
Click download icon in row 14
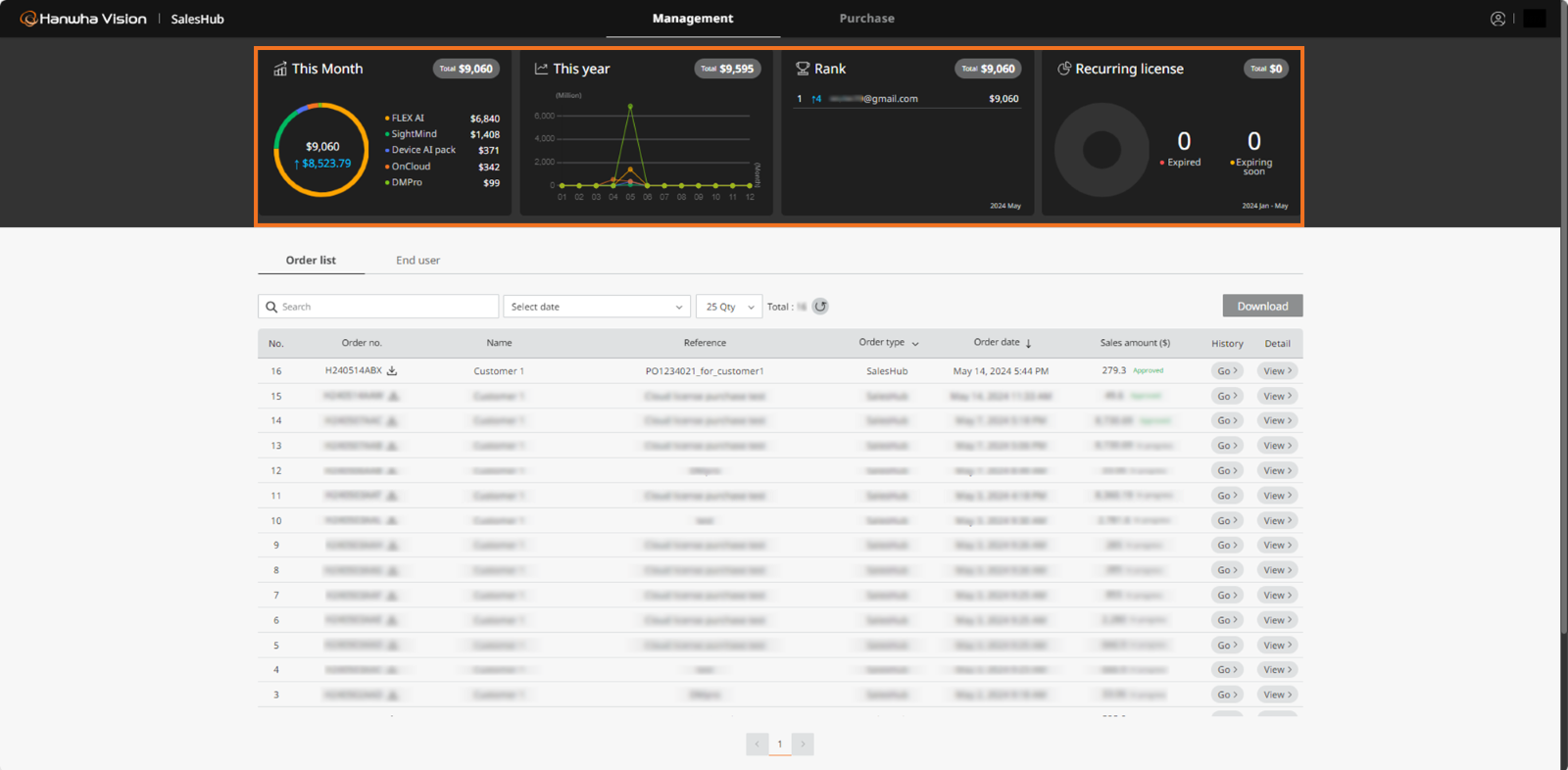392,420
